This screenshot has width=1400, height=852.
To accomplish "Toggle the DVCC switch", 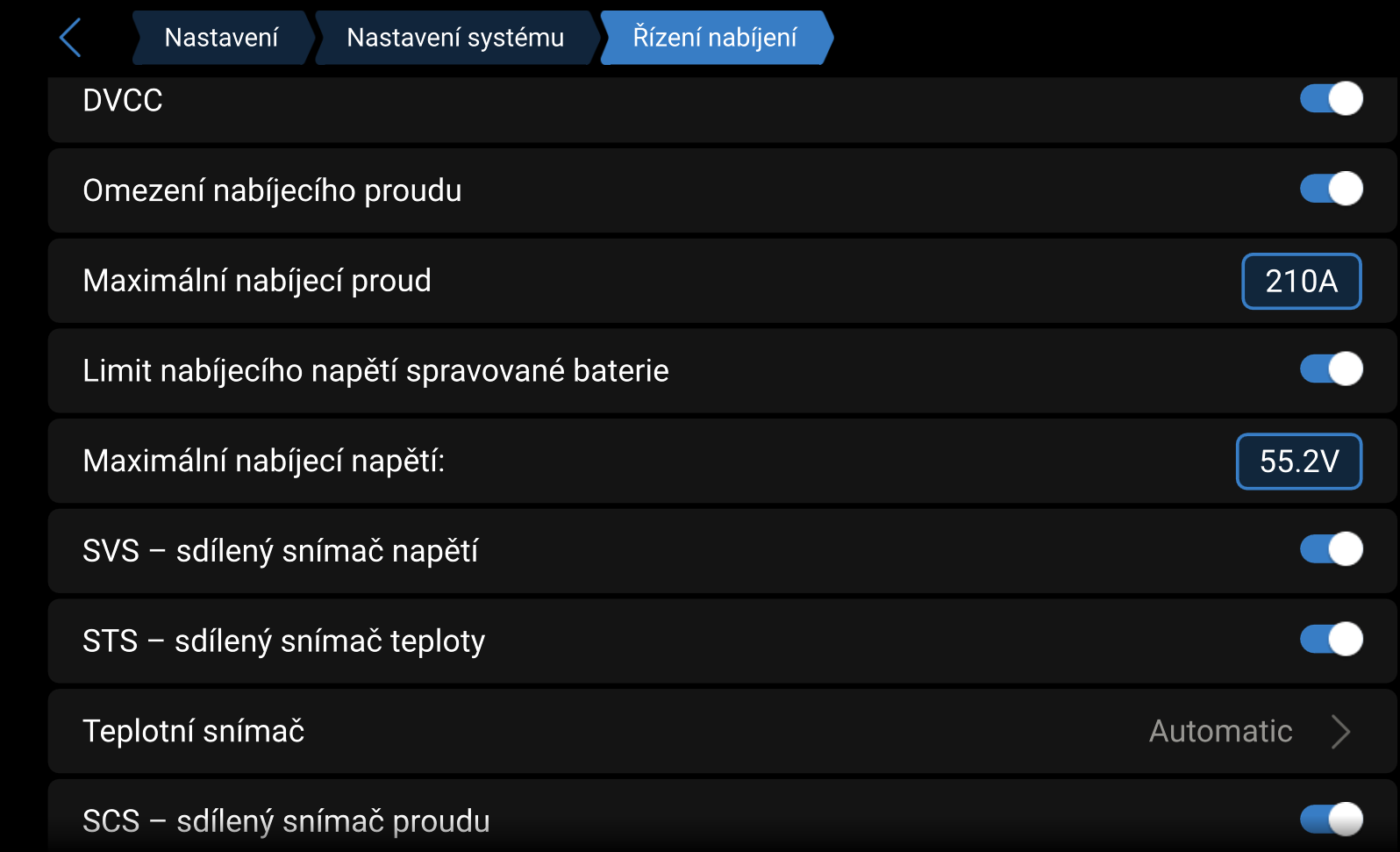I will point(1331,98).
